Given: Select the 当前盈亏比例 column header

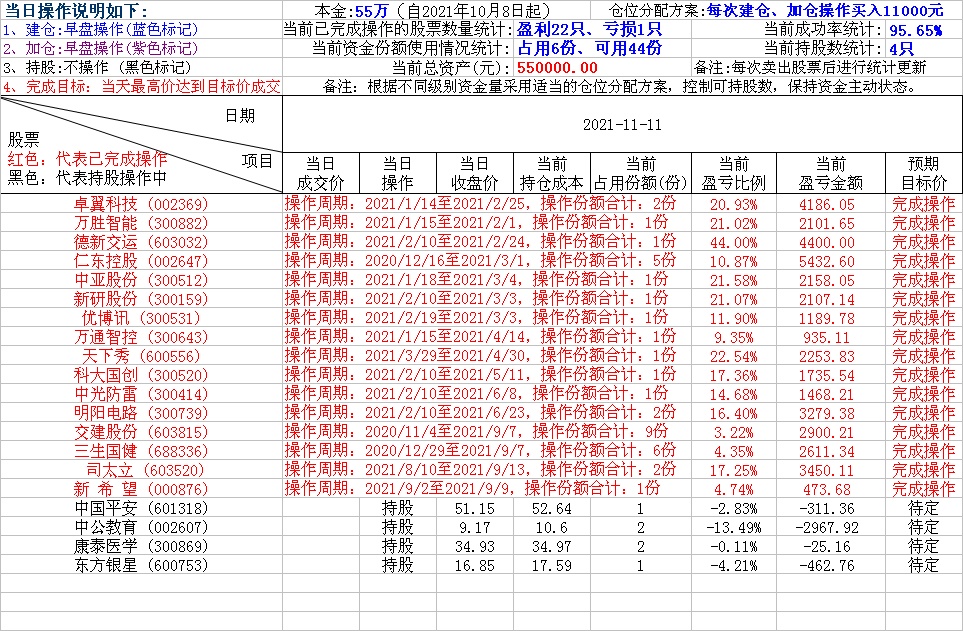Looking at the screenshot, I should pos(734,173).
